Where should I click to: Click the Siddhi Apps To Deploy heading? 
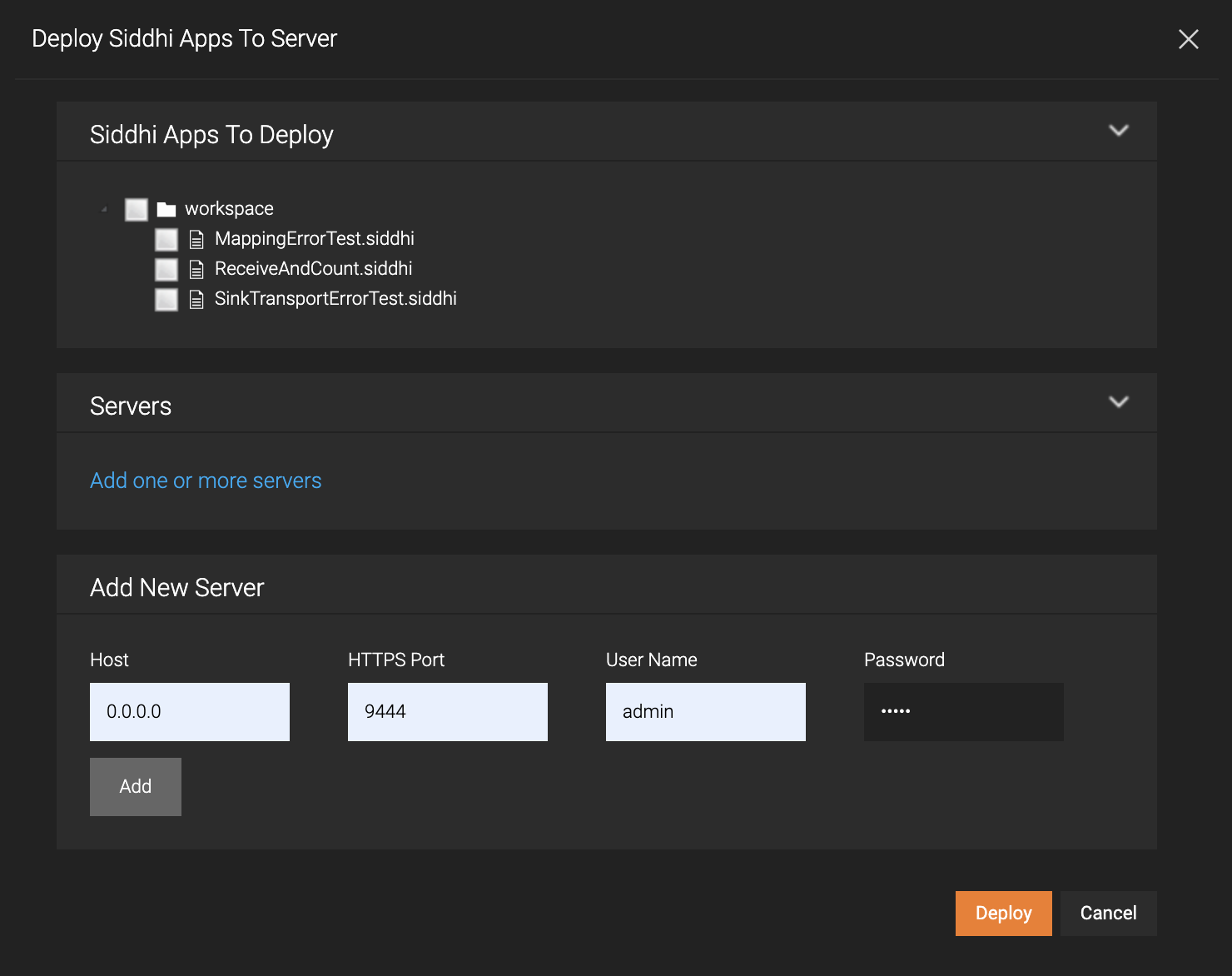[211, 134]
